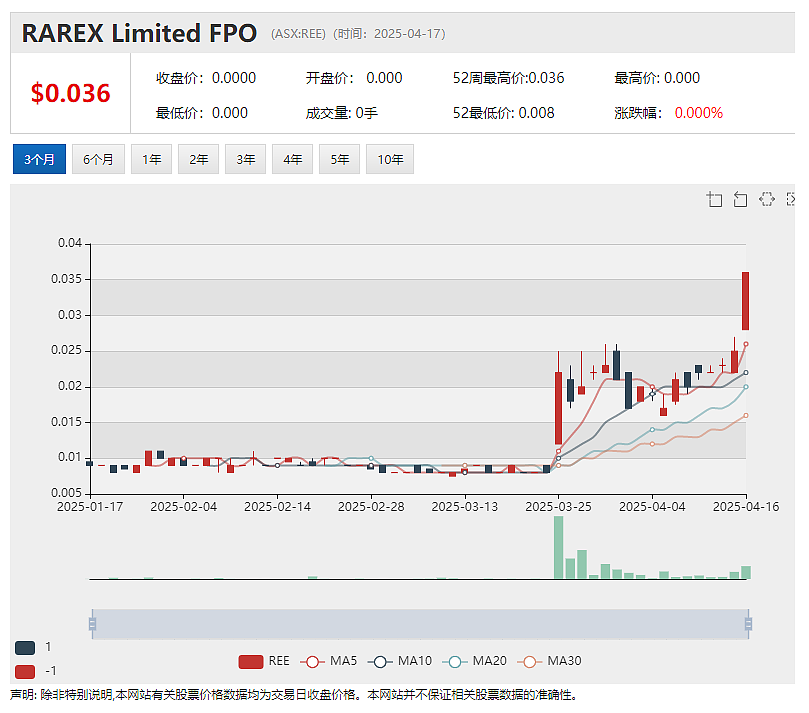
Task: Click the 开盘价: 0.000 value
Action: pos(354,78)
